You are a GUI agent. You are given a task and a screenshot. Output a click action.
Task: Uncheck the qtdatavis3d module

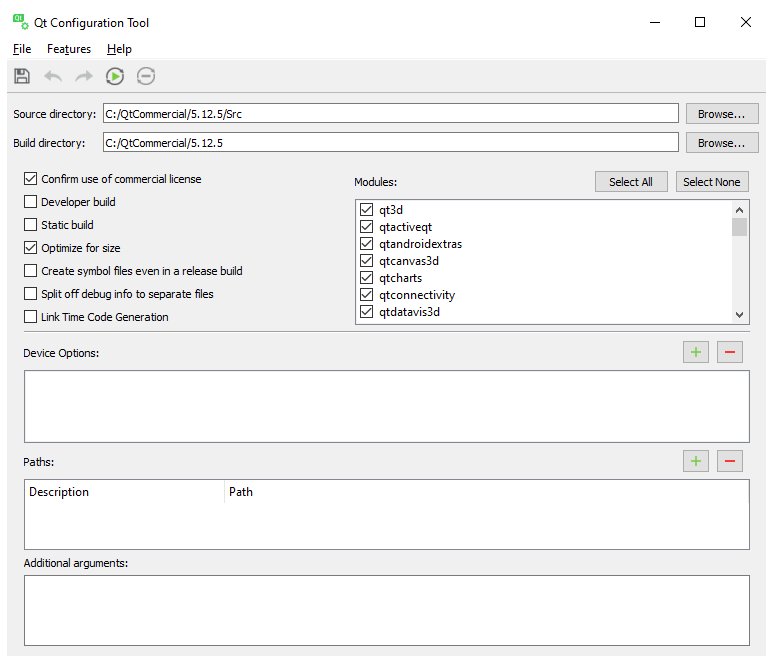tap(366, 312)
